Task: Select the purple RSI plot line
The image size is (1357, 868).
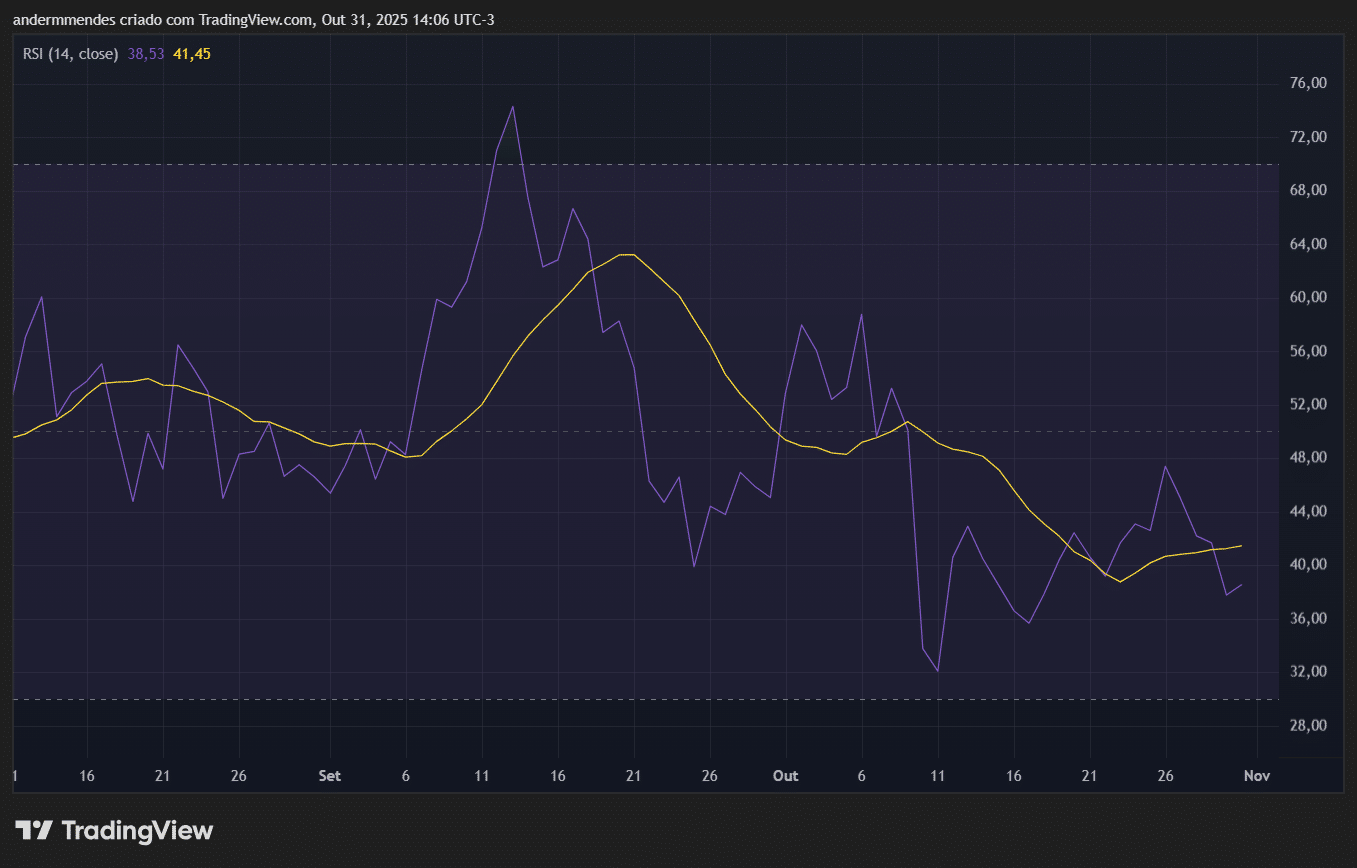Action: [x=513, y=105]
